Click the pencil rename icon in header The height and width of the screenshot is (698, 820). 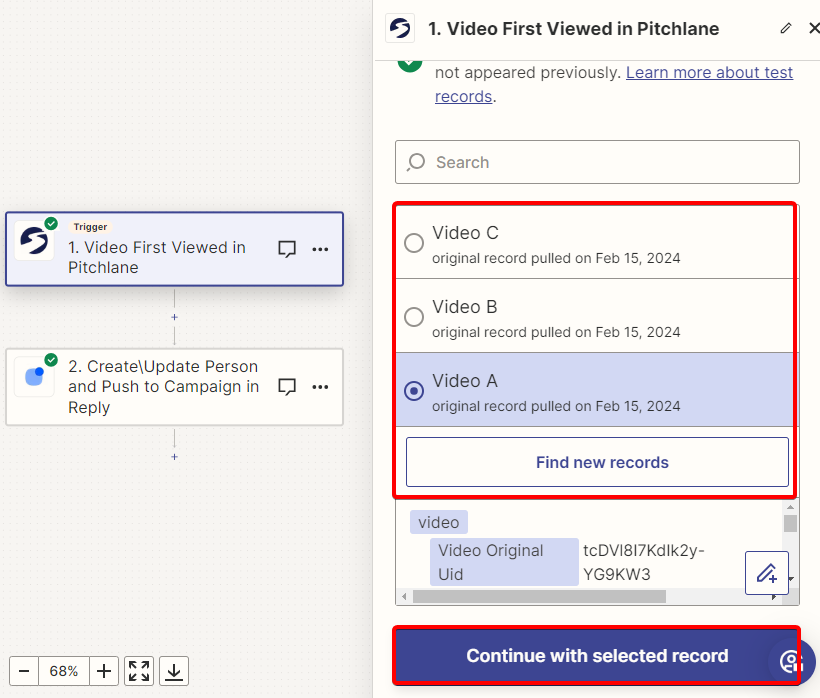tap(785, 28)
